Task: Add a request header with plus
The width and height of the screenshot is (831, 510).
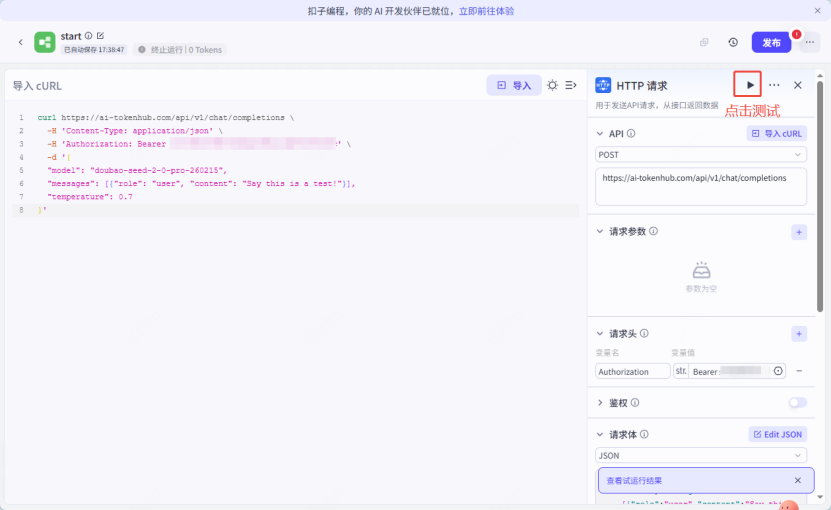Action: (x=799, y=334)
